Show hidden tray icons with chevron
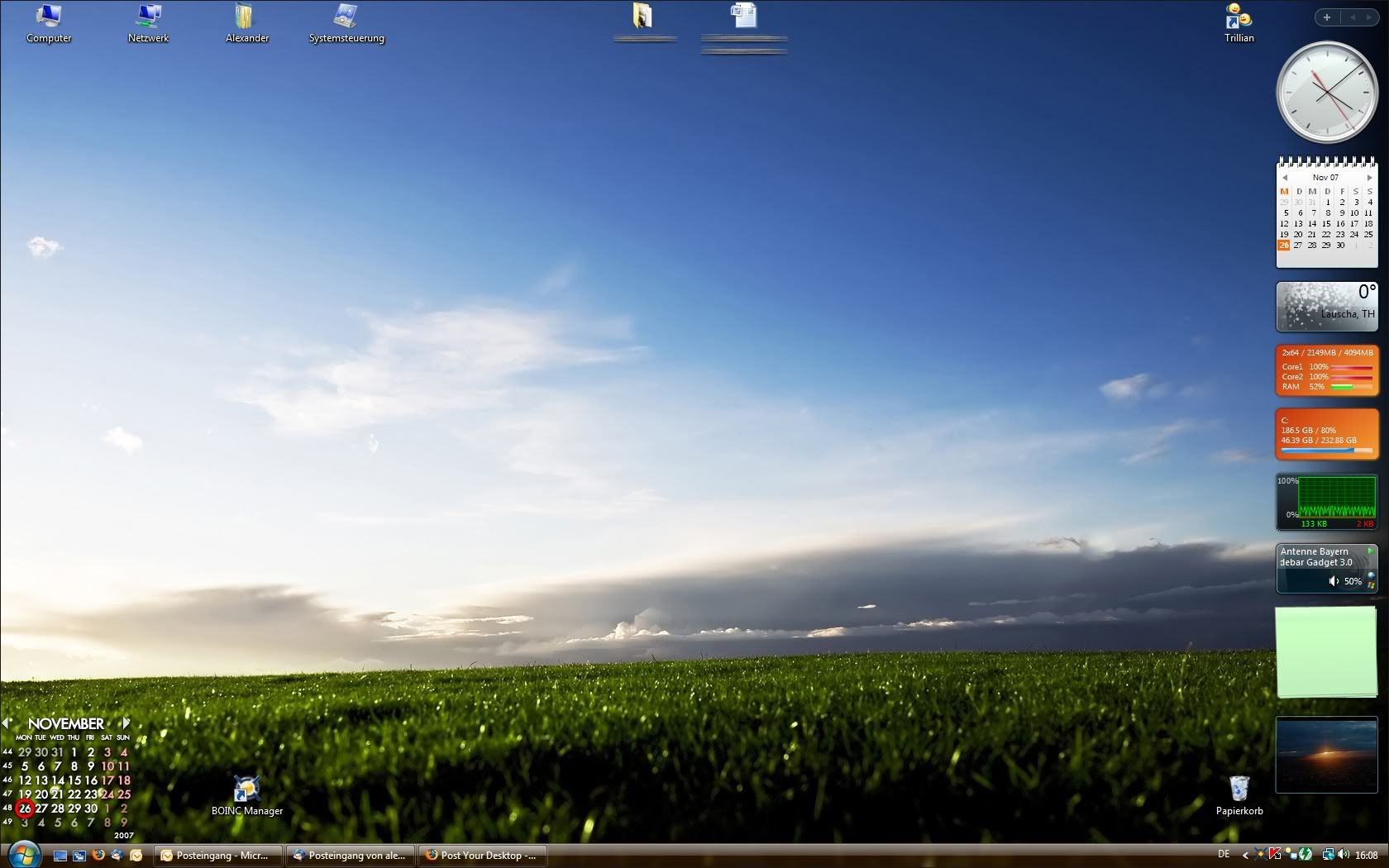 tap(1245, 856)
